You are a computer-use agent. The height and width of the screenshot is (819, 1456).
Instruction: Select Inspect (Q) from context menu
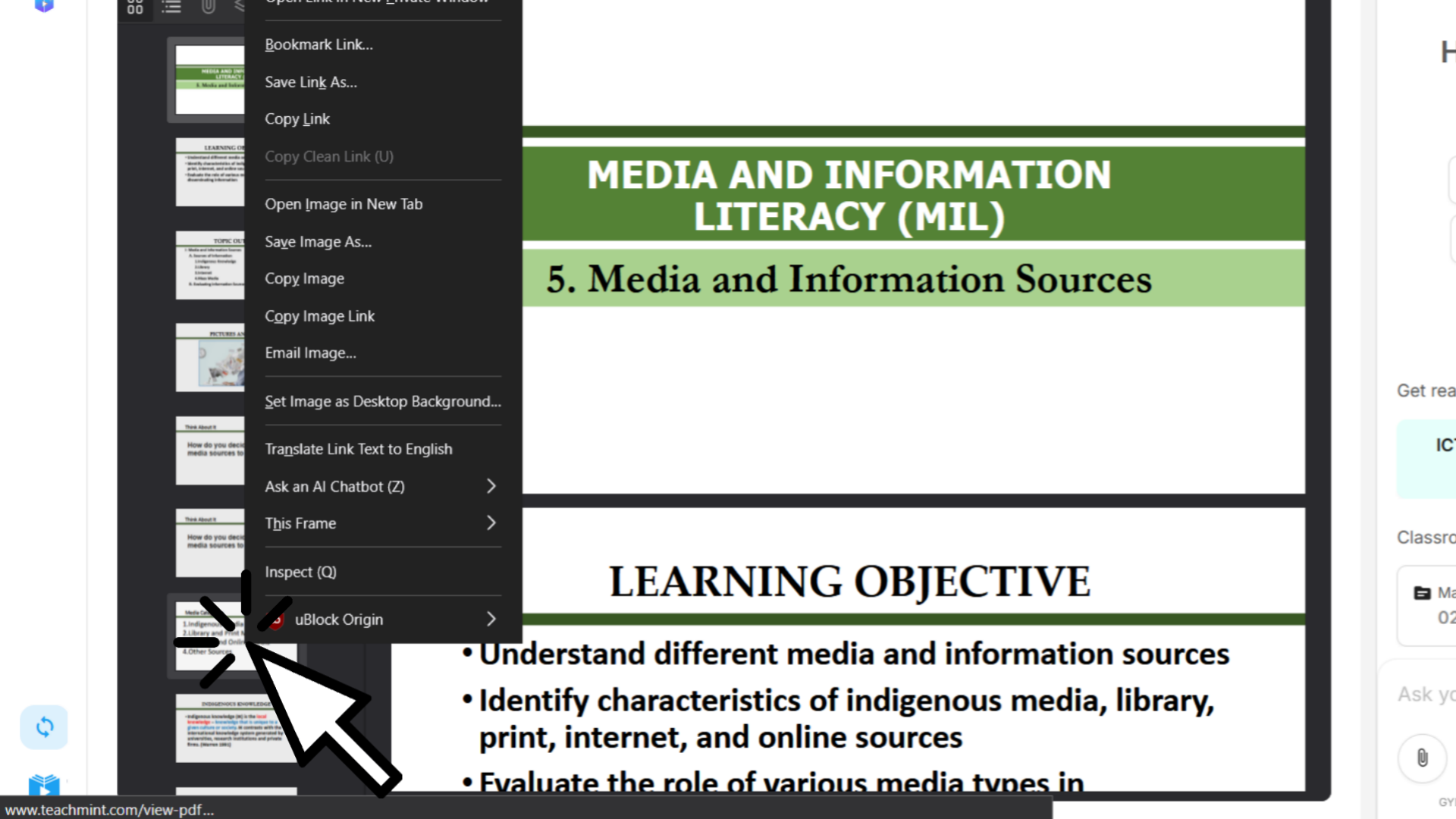click(300, 572)
